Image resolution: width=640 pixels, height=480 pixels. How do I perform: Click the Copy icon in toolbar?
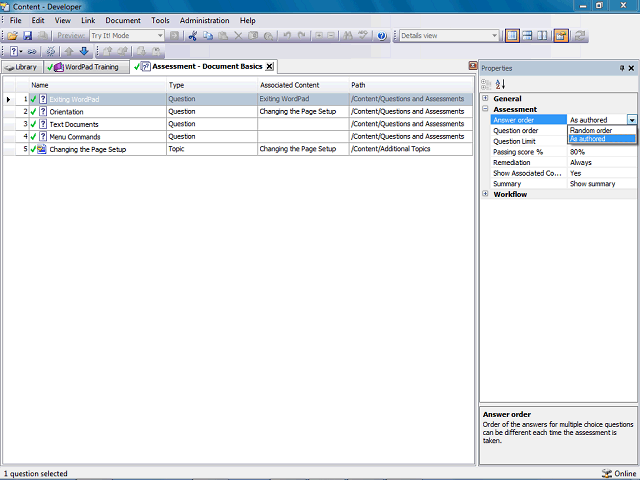click(208, 36)
